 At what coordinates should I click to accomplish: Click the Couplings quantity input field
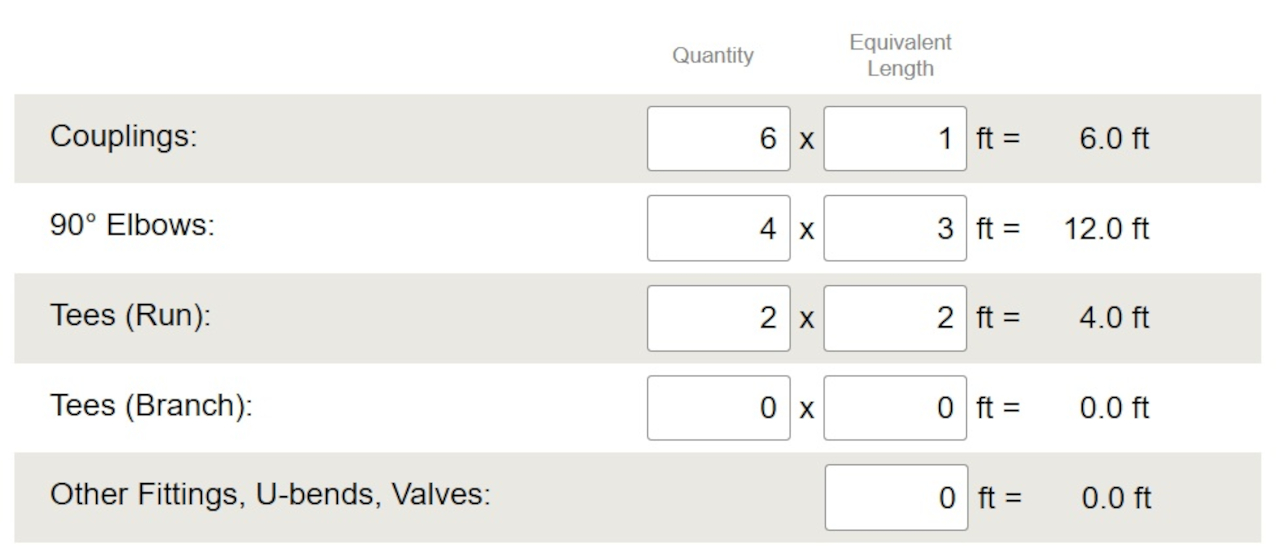718,139
